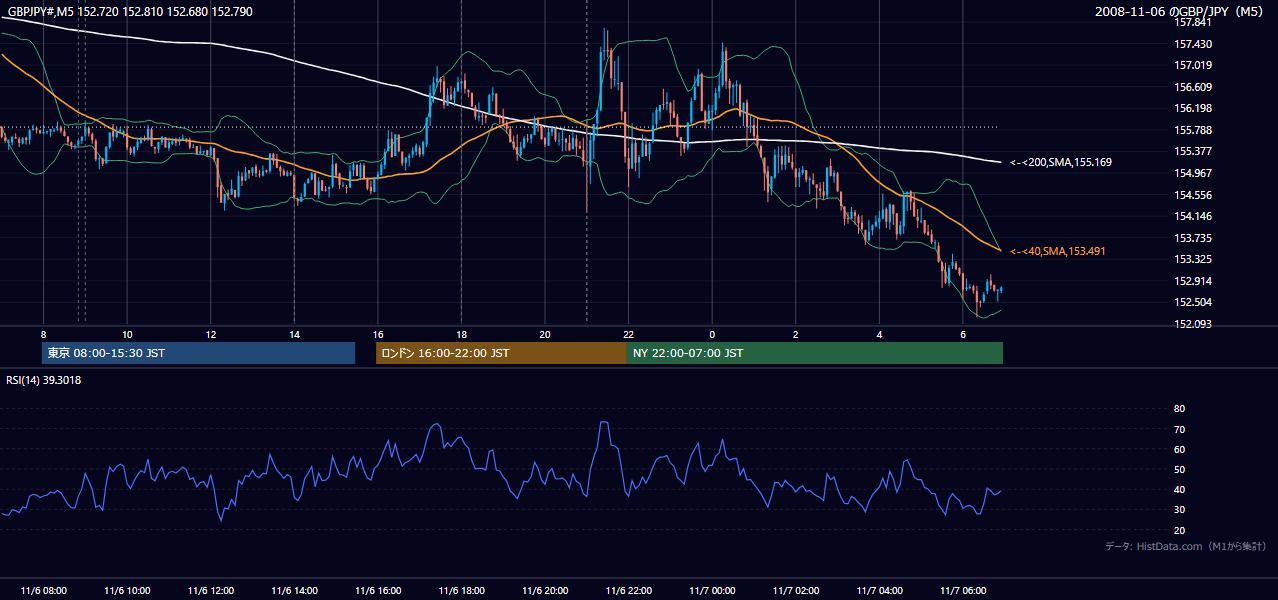This screenshot has width=1278, height=600.
Task: Click hour label 8 below price chart
Action: tap(43, 333)
